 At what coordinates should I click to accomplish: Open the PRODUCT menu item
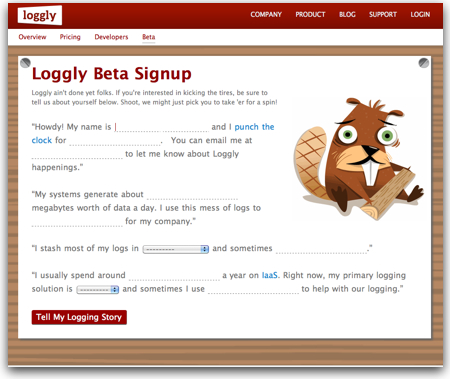[310, 15]
